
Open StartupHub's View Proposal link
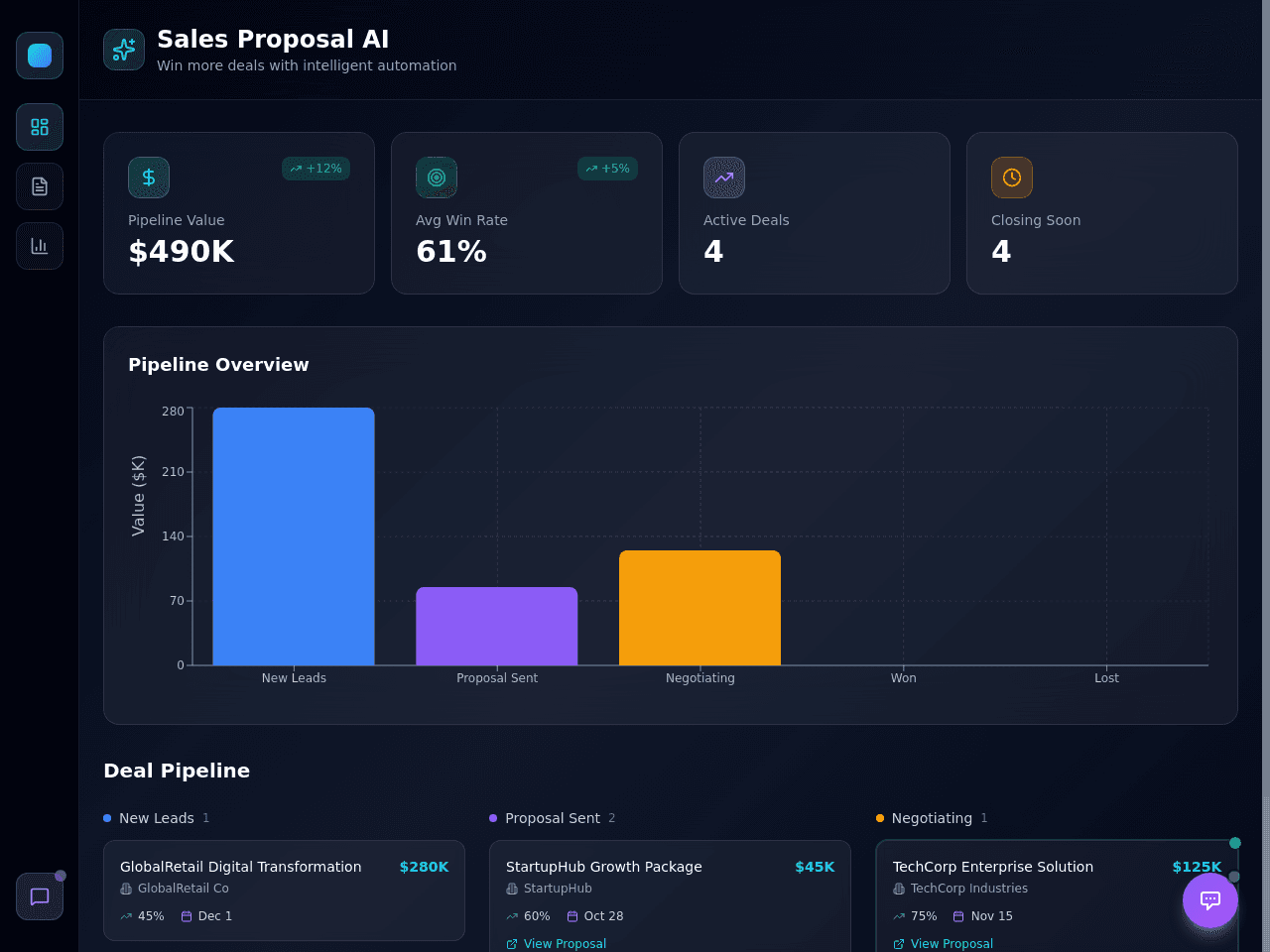pyautogui.click(x=556, y=944)
